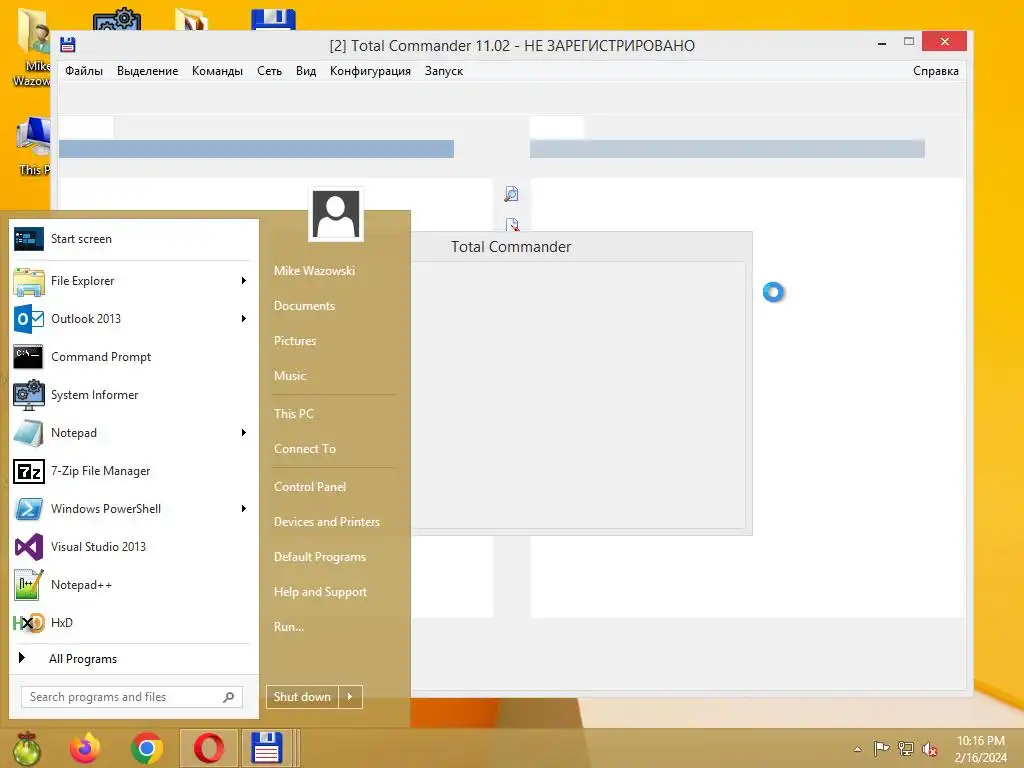Open Music from the Start menu

click(x=290, y=376)
